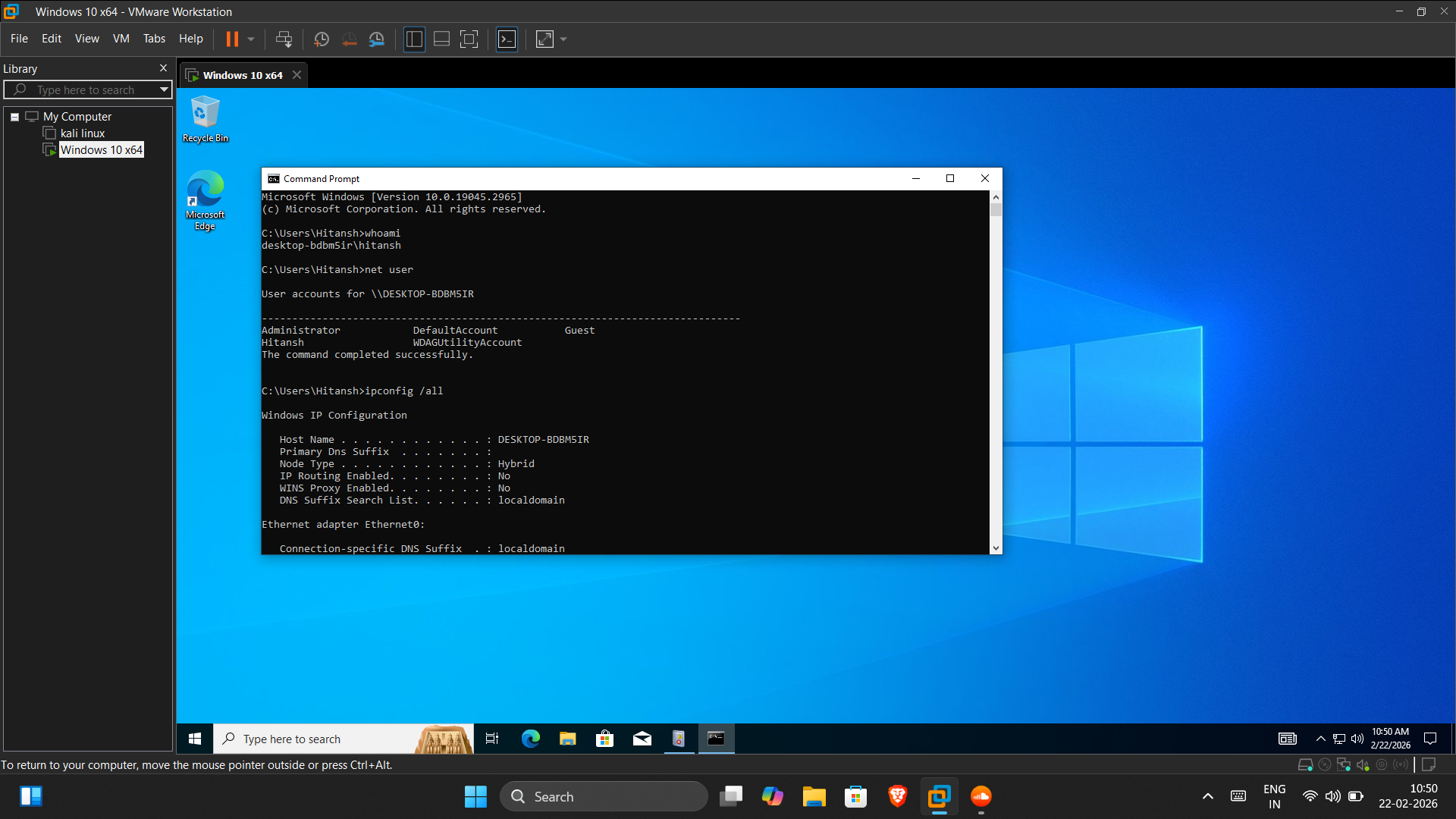Open News and interests in guest taskbar

(1288, 739)
